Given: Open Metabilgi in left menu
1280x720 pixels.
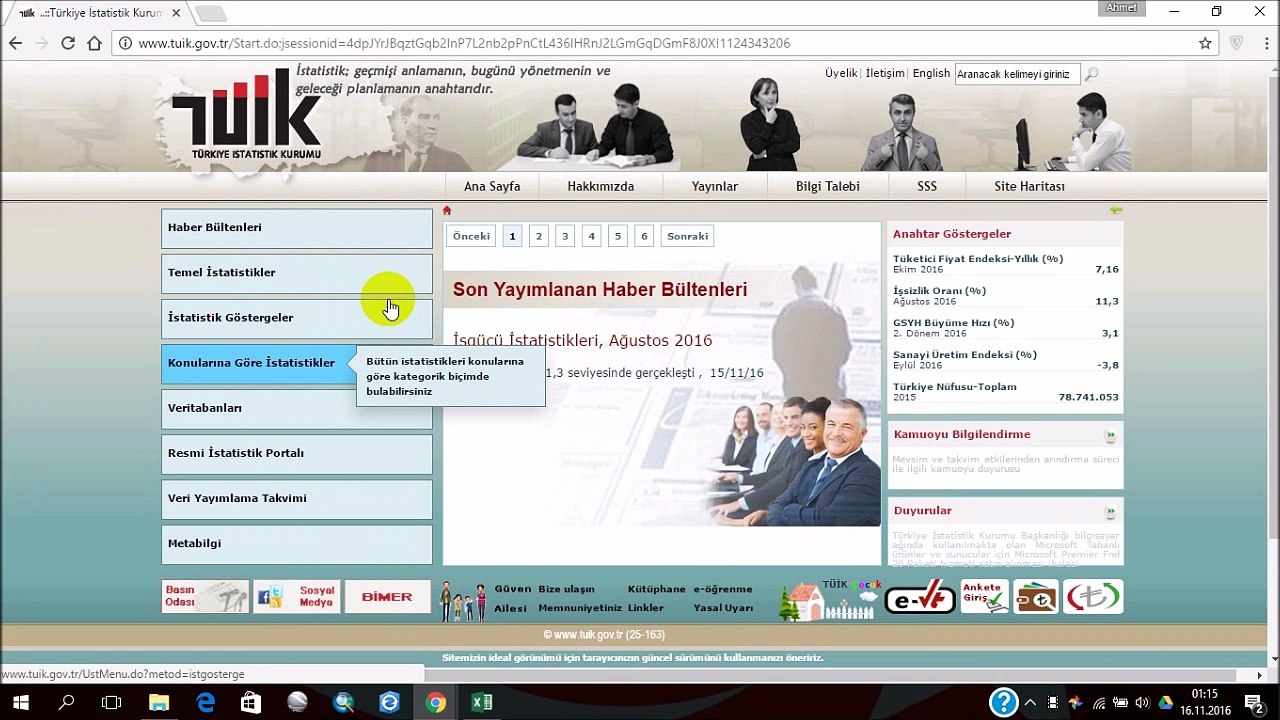Looking at the screenshot, I should coord(297,543).
